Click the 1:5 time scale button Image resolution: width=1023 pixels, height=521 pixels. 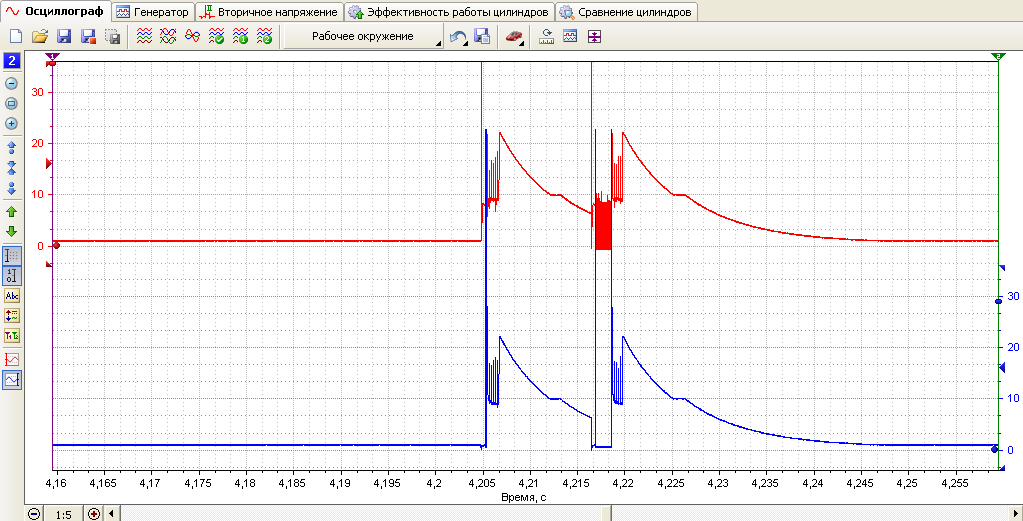[63, 514]
